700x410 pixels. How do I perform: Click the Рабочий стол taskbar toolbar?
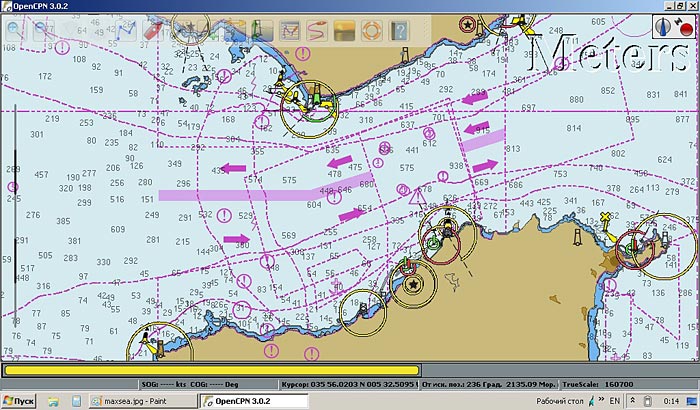point(559,401)
